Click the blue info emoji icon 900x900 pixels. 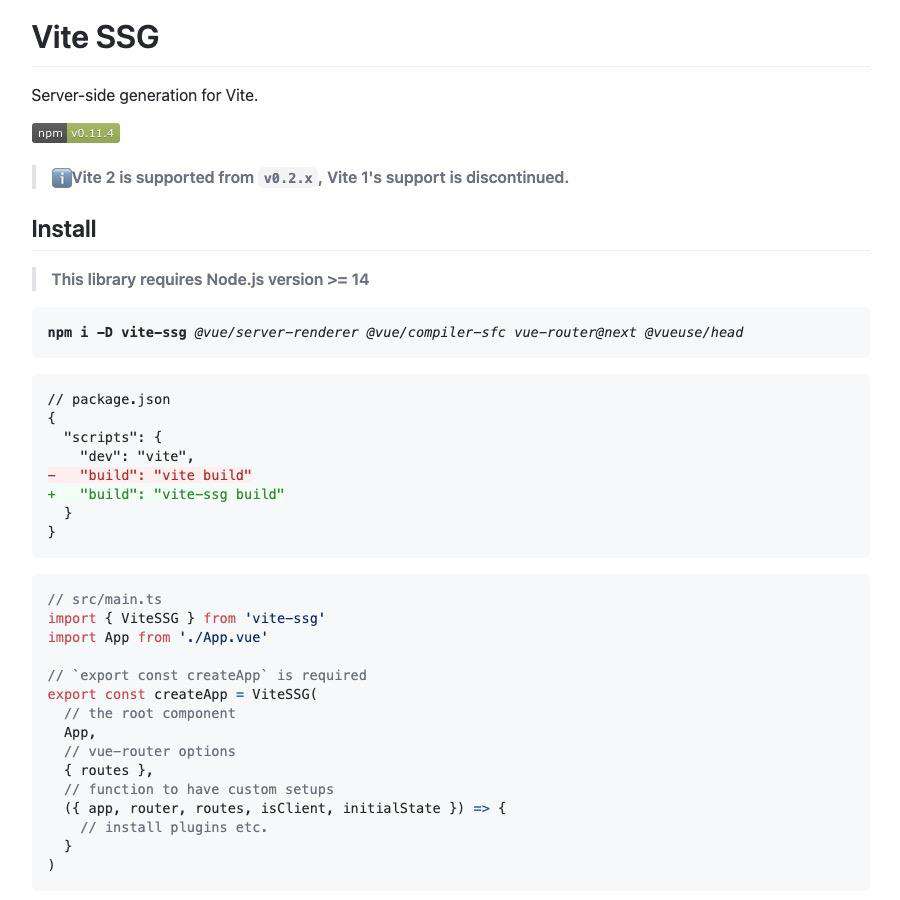point(61,178)
